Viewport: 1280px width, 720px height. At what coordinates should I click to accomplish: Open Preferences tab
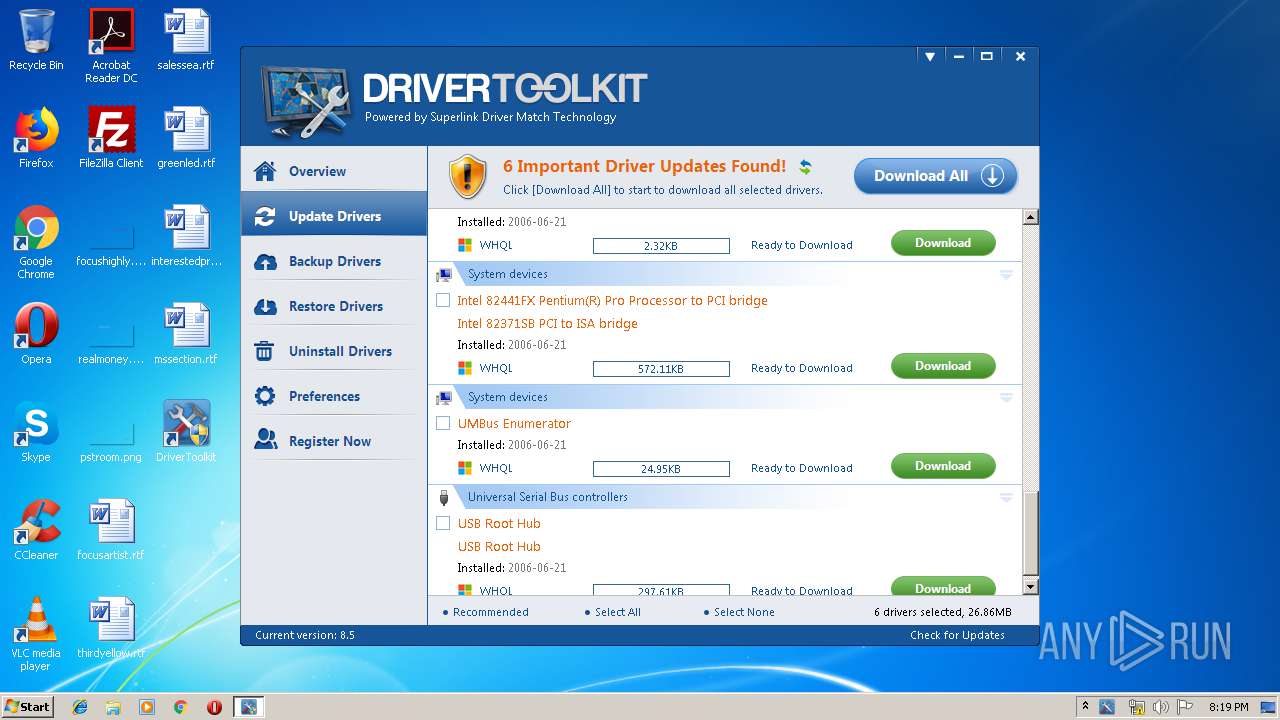[x=334, y=396]
